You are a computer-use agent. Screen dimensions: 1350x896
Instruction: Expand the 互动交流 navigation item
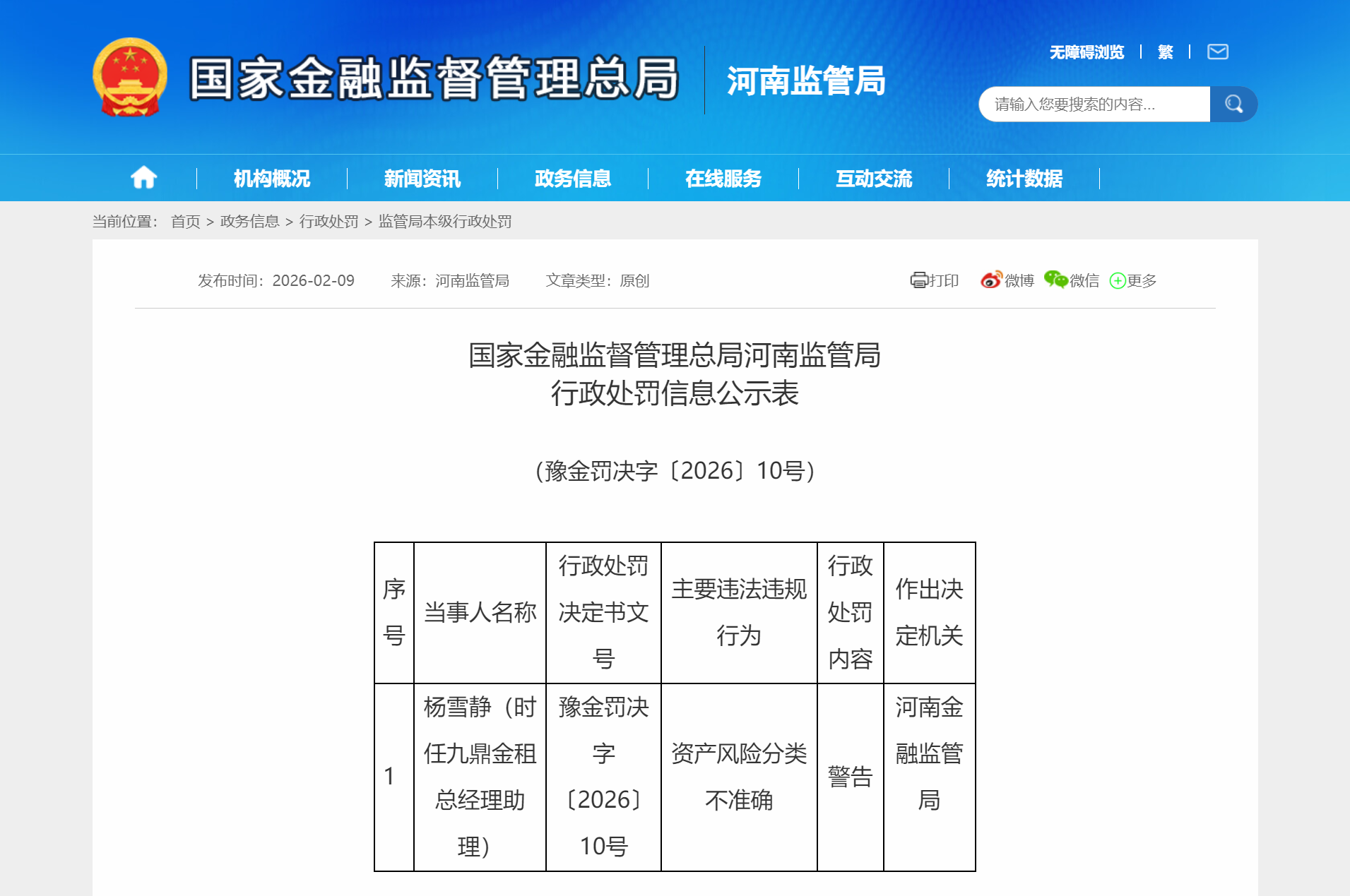(874, 179)
